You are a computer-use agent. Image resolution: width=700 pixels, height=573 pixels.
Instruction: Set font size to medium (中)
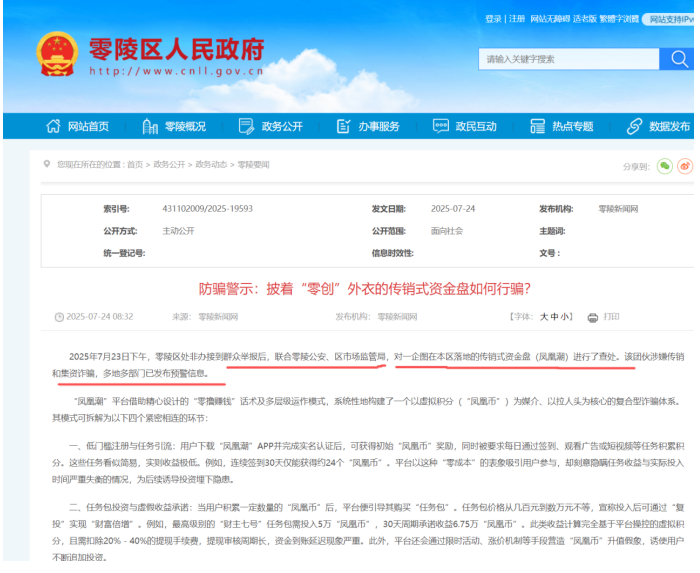(554, 317)
